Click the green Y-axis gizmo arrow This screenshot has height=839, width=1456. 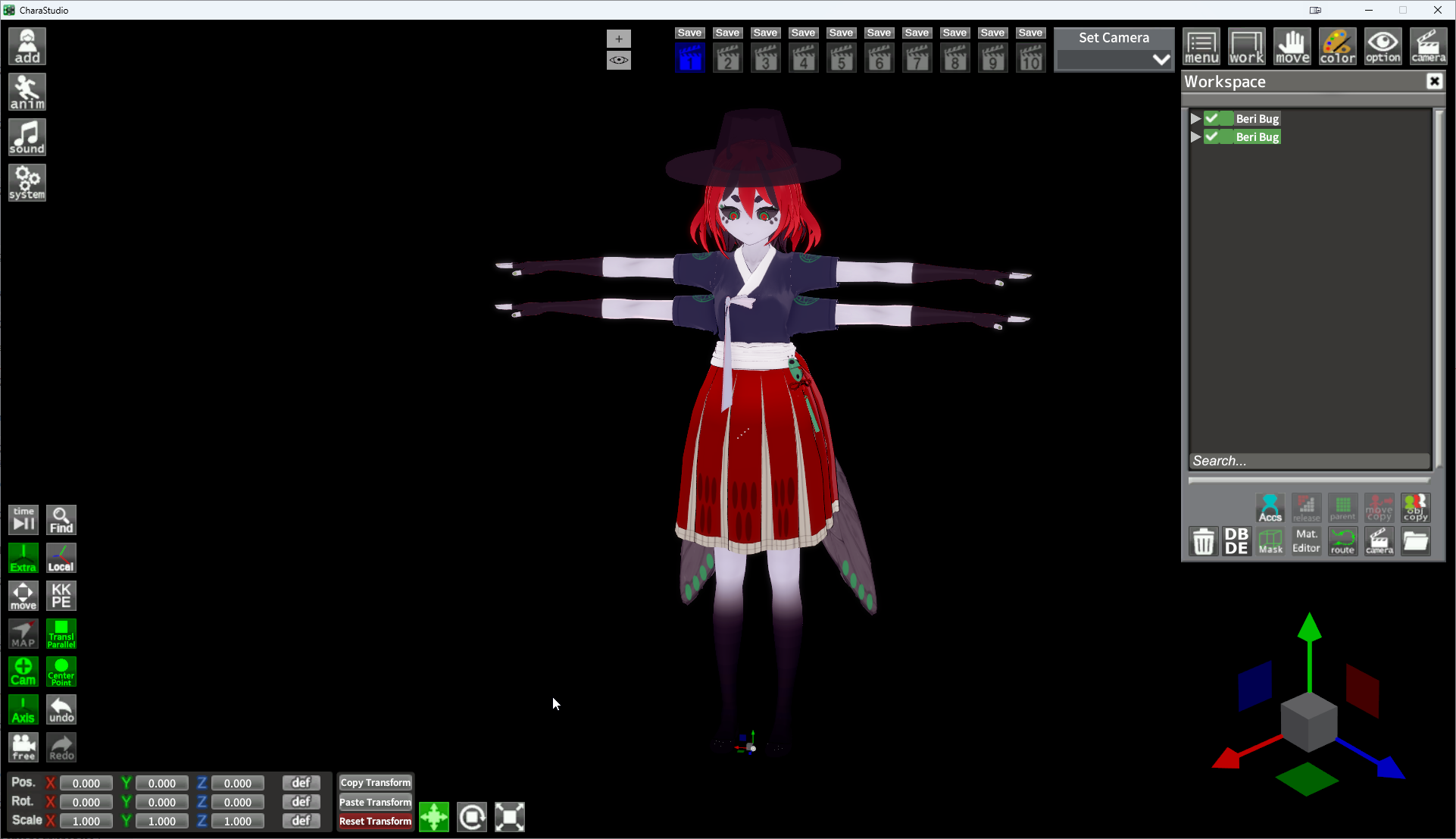pos(1309,629)
